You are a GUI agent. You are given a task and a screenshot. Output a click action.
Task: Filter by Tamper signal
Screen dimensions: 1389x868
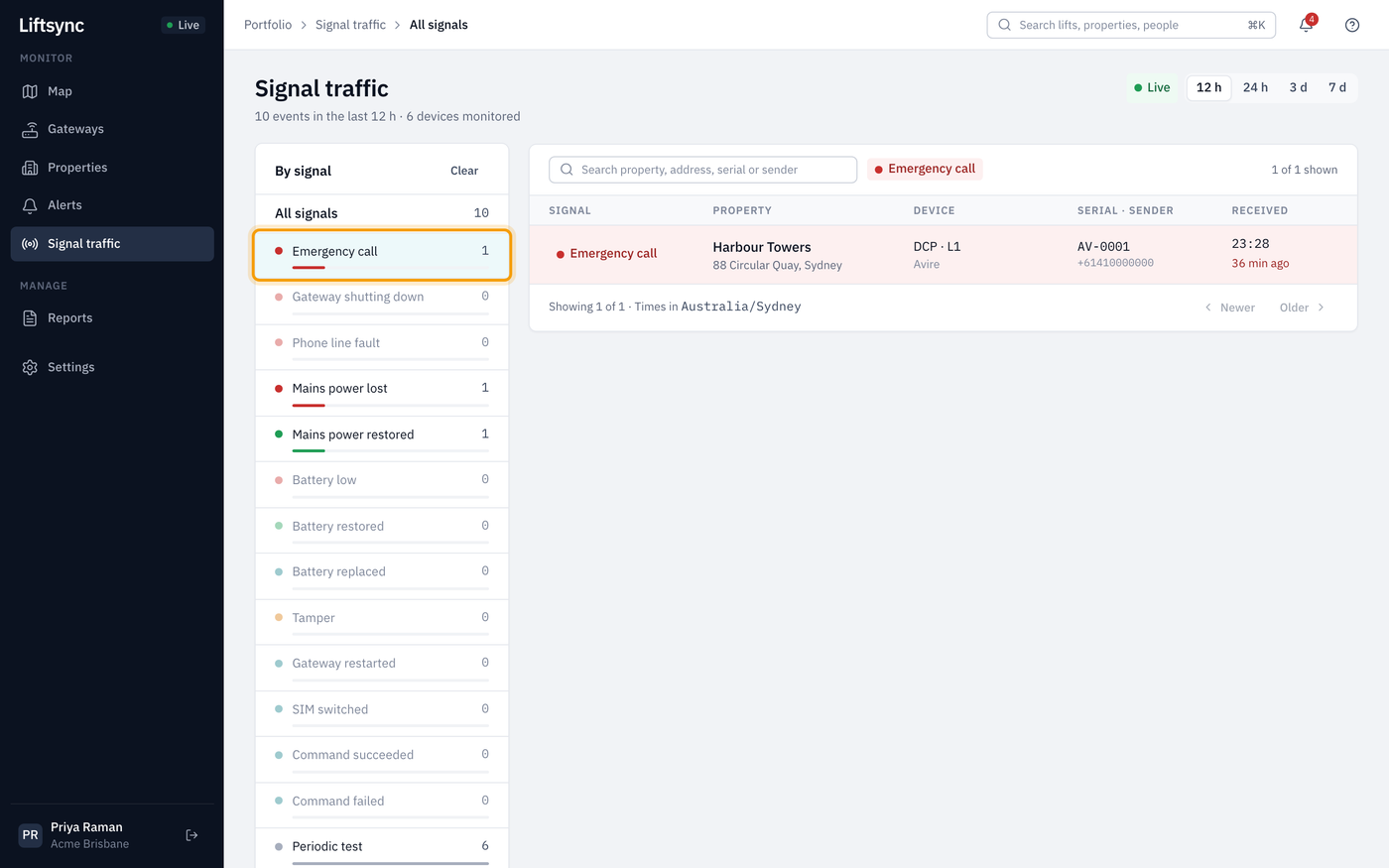click(382, 622)
